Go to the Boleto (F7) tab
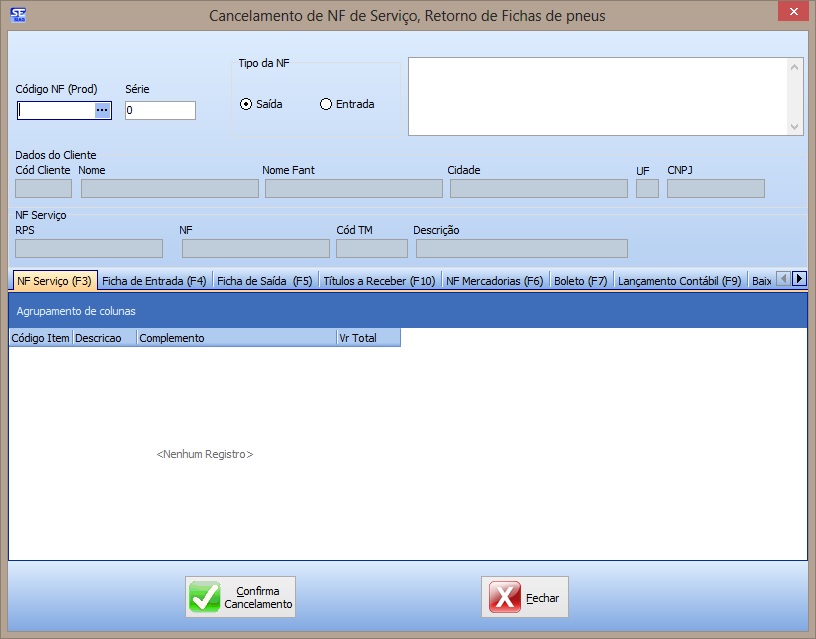The width and height of the screenshot is (816, 639). point(581,281)
